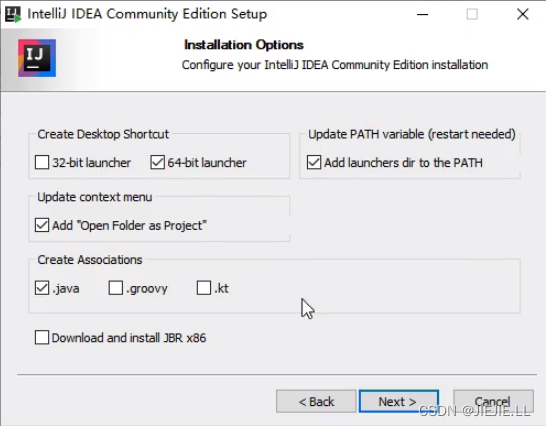The height and width of the screenshot is (426, 546).
Task: Click the Installation Options heading
Action: (244, 45)
